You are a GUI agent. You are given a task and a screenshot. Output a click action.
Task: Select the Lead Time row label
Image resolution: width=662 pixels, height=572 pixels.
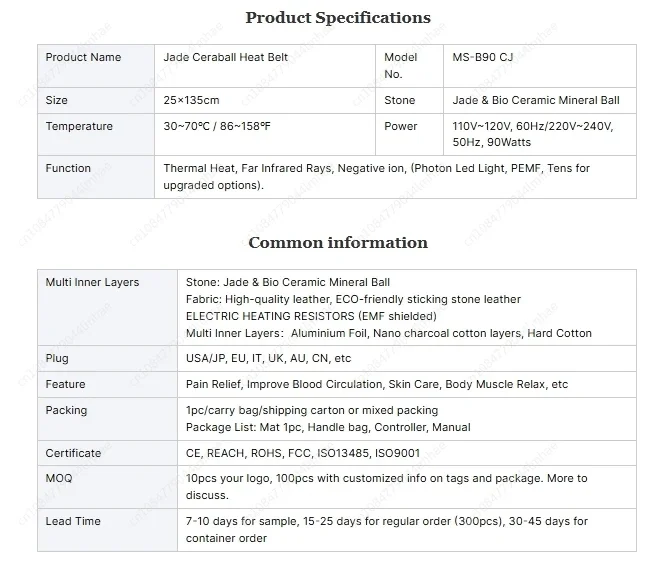pos(73,521)
